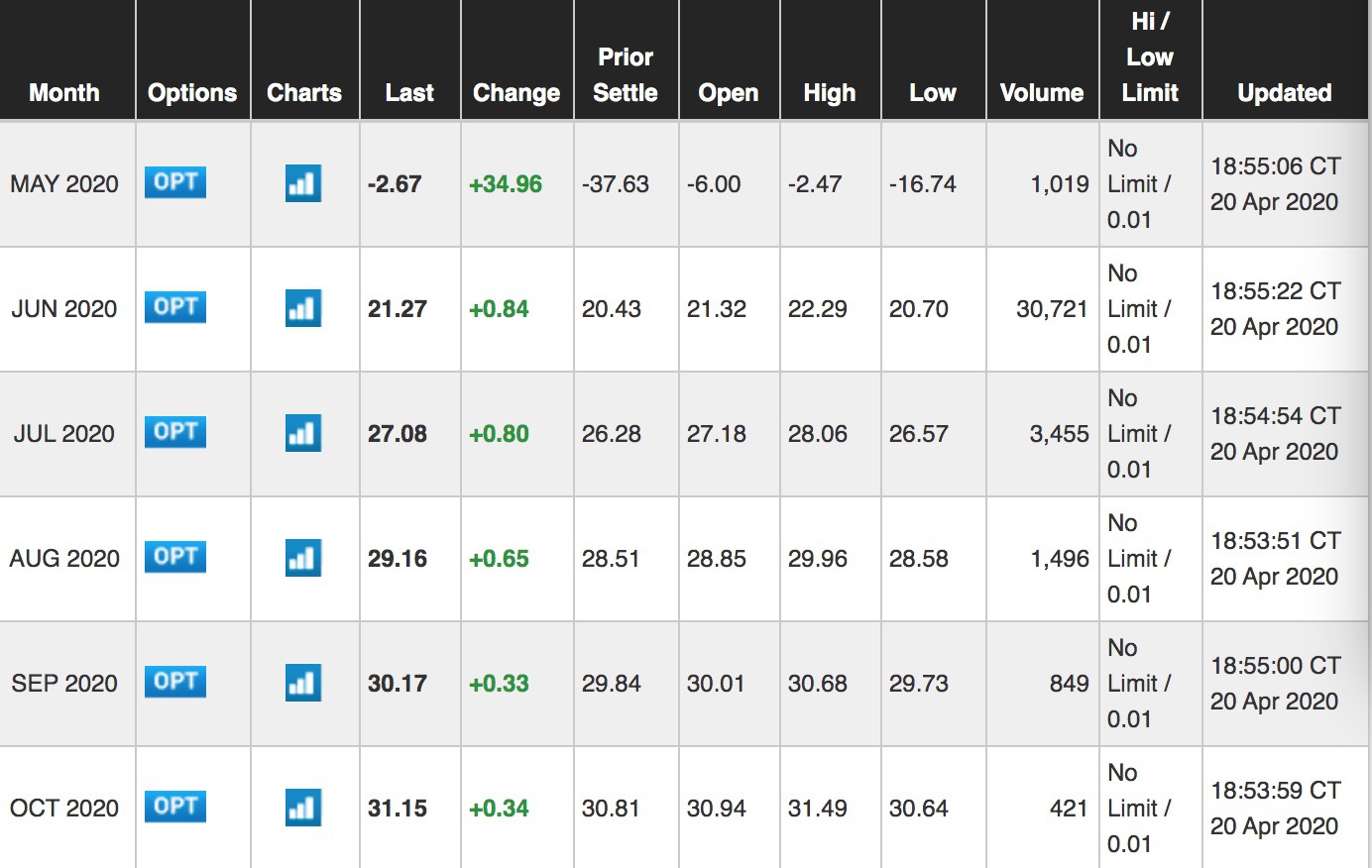Click the SEP 2020 OPT button

point(175,682)
